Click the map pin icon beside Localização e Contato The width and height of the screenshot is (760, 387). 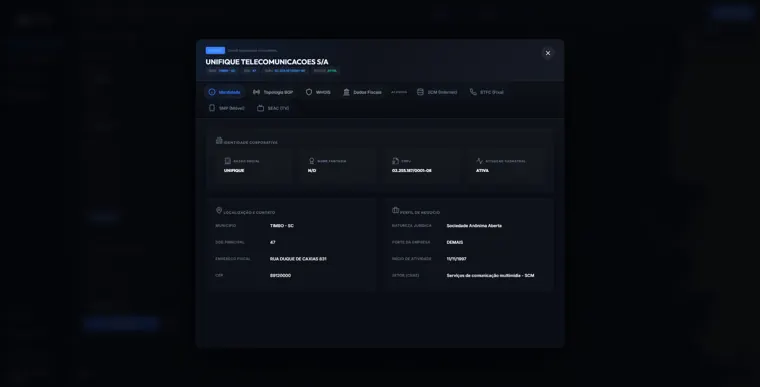click(219, 210)
